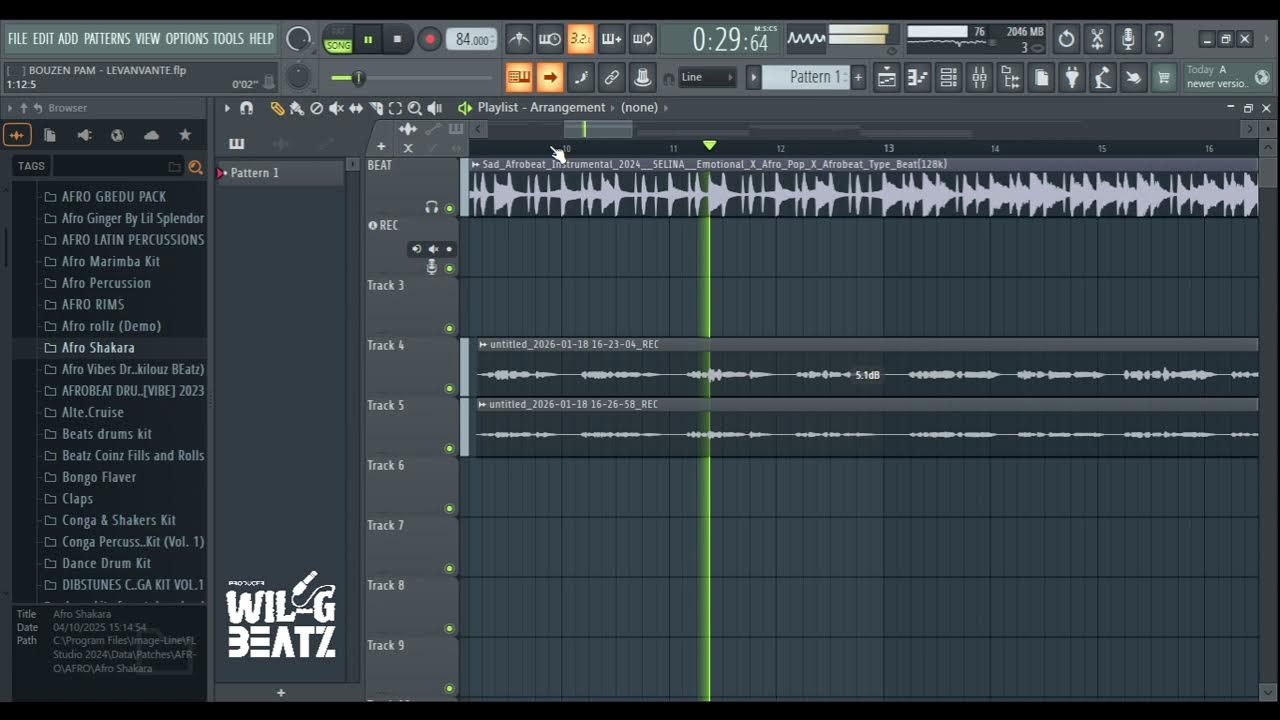Open the Afro Shakara folder
The height and width of the screenshot is (720, 1280).
98,348
